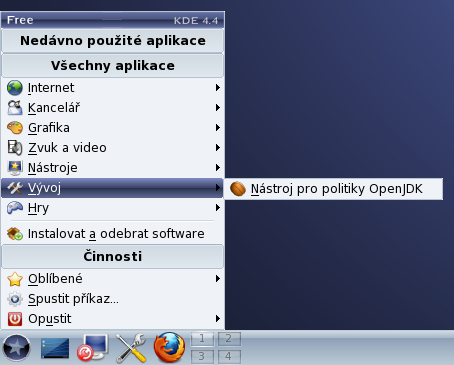Switch to virtual desktop 4
Viewport: 454px width, 365px height.
point(229,357)
